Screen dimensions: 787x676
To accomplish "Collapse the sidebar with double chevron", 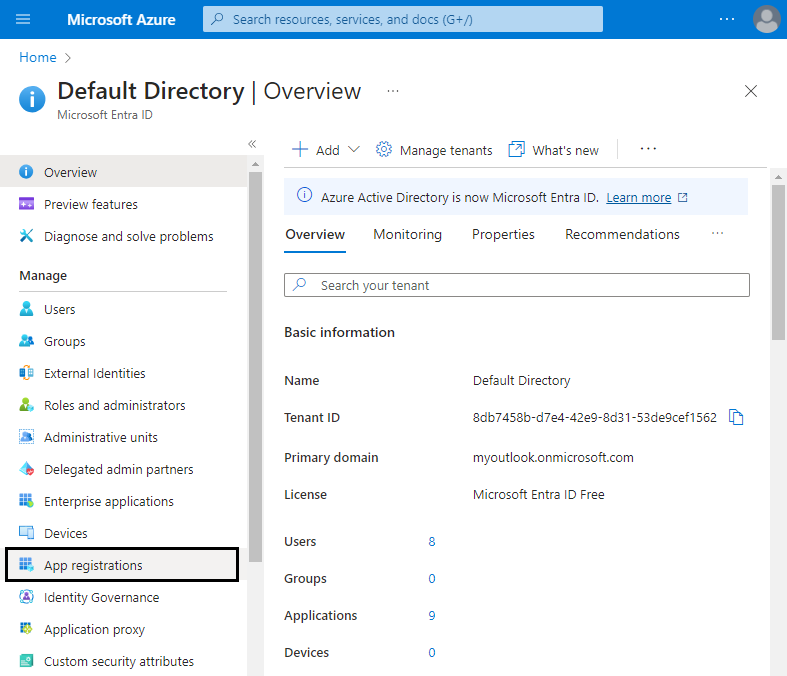I will 252,144.
